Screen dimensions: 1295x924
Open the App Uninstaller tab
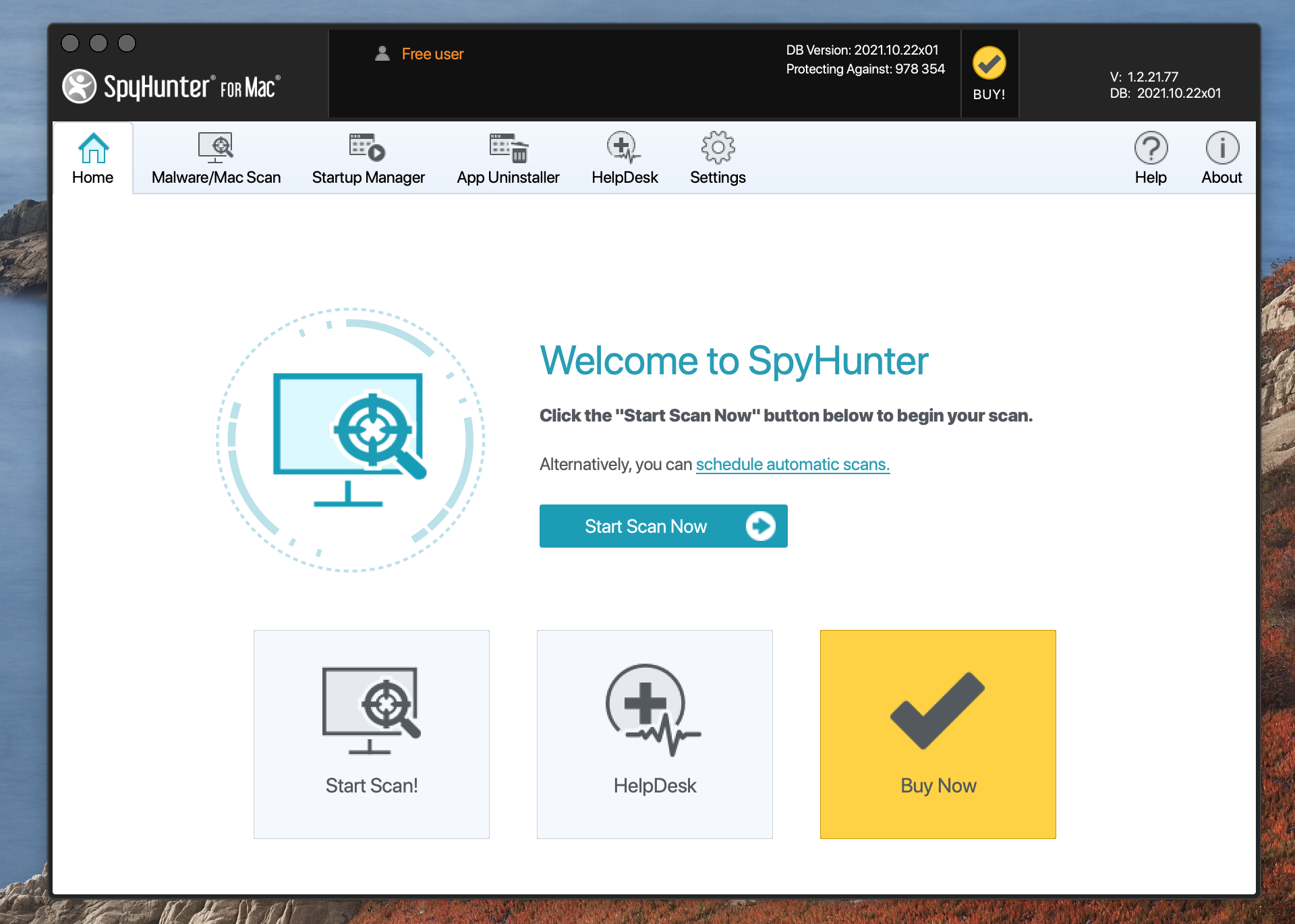click(508, 158)
